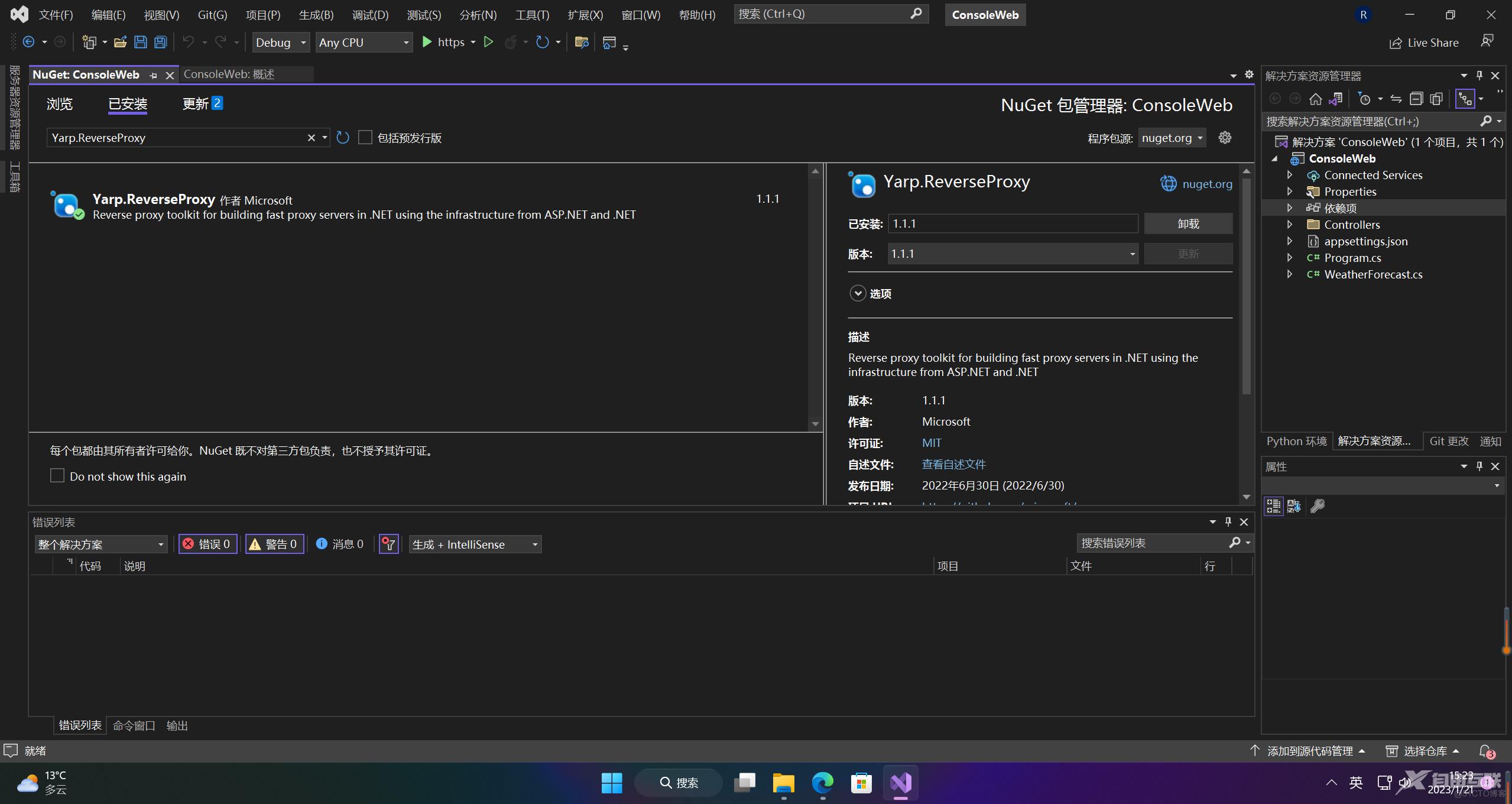Click the Uninstall (卸载) button

1188,223
